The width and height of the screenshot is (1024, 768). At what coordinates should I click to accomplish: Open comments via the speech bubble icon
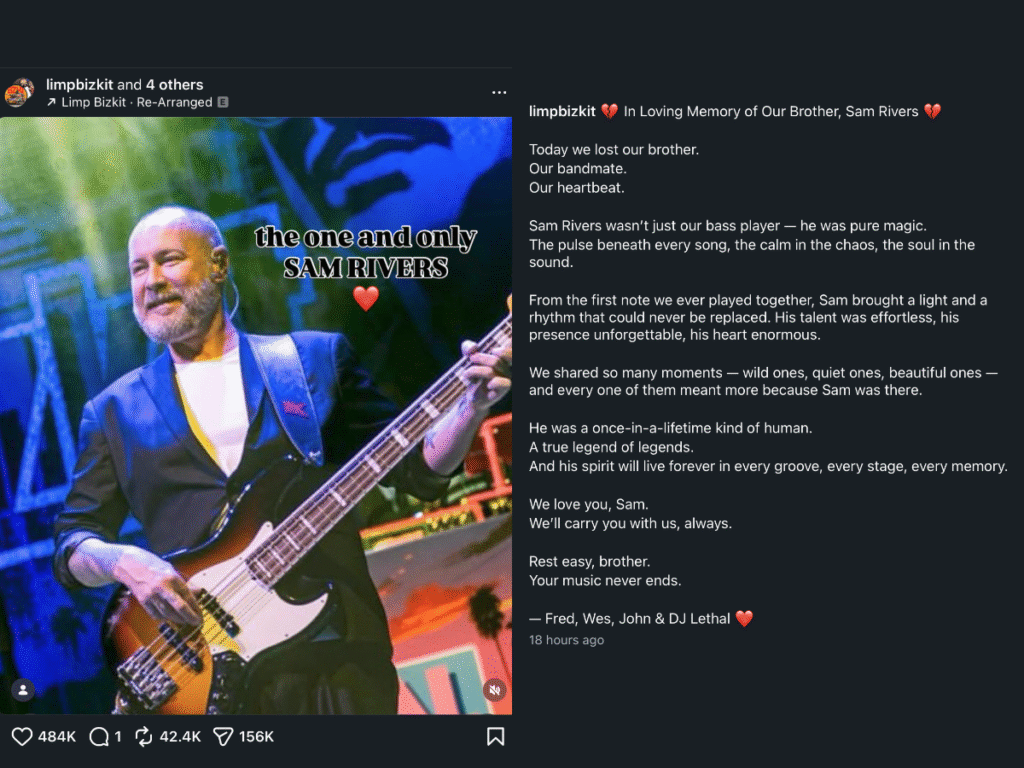click(x=99, y=737)
